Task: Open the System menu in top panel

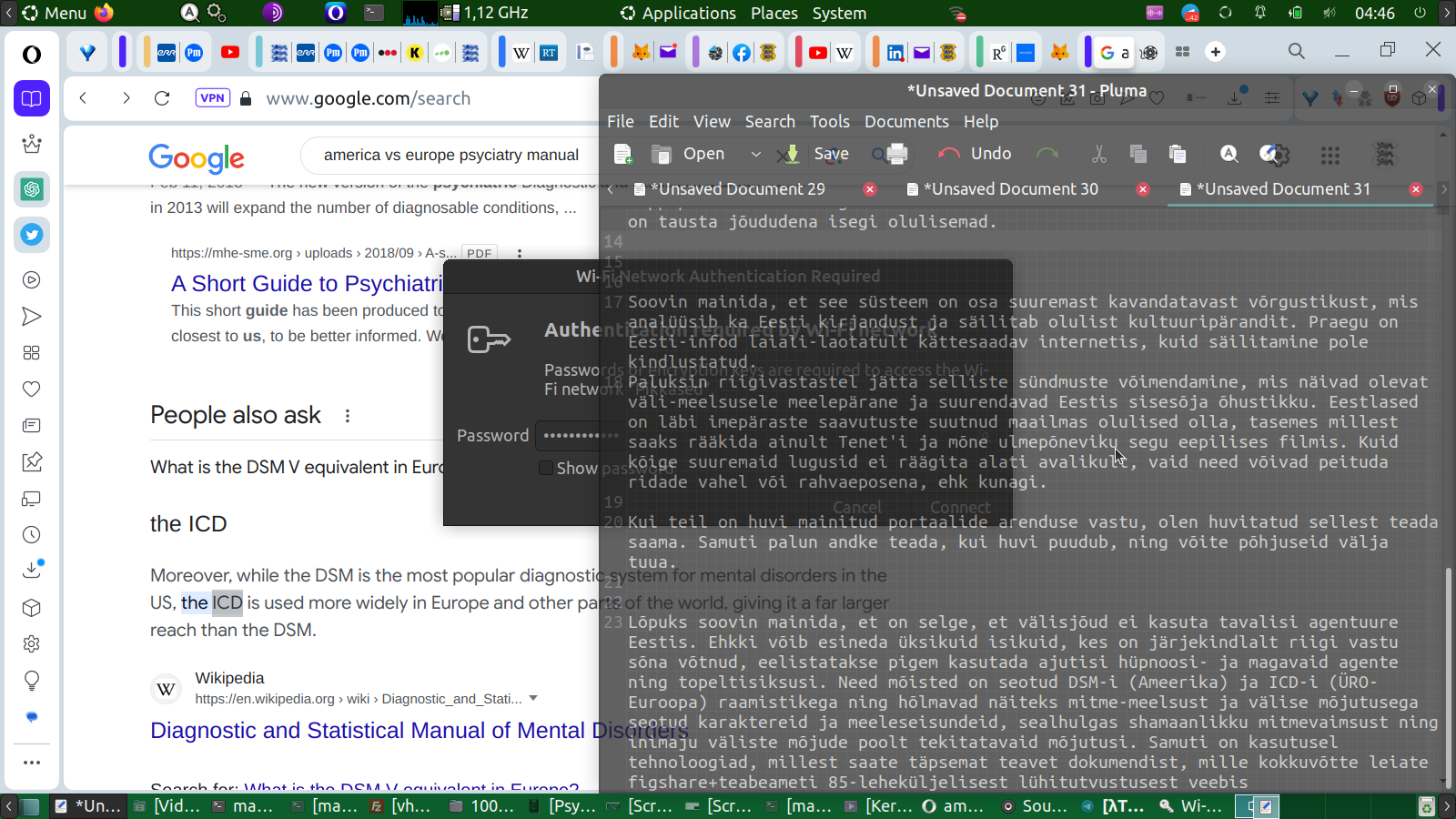Action: click(x=839, y=13)
